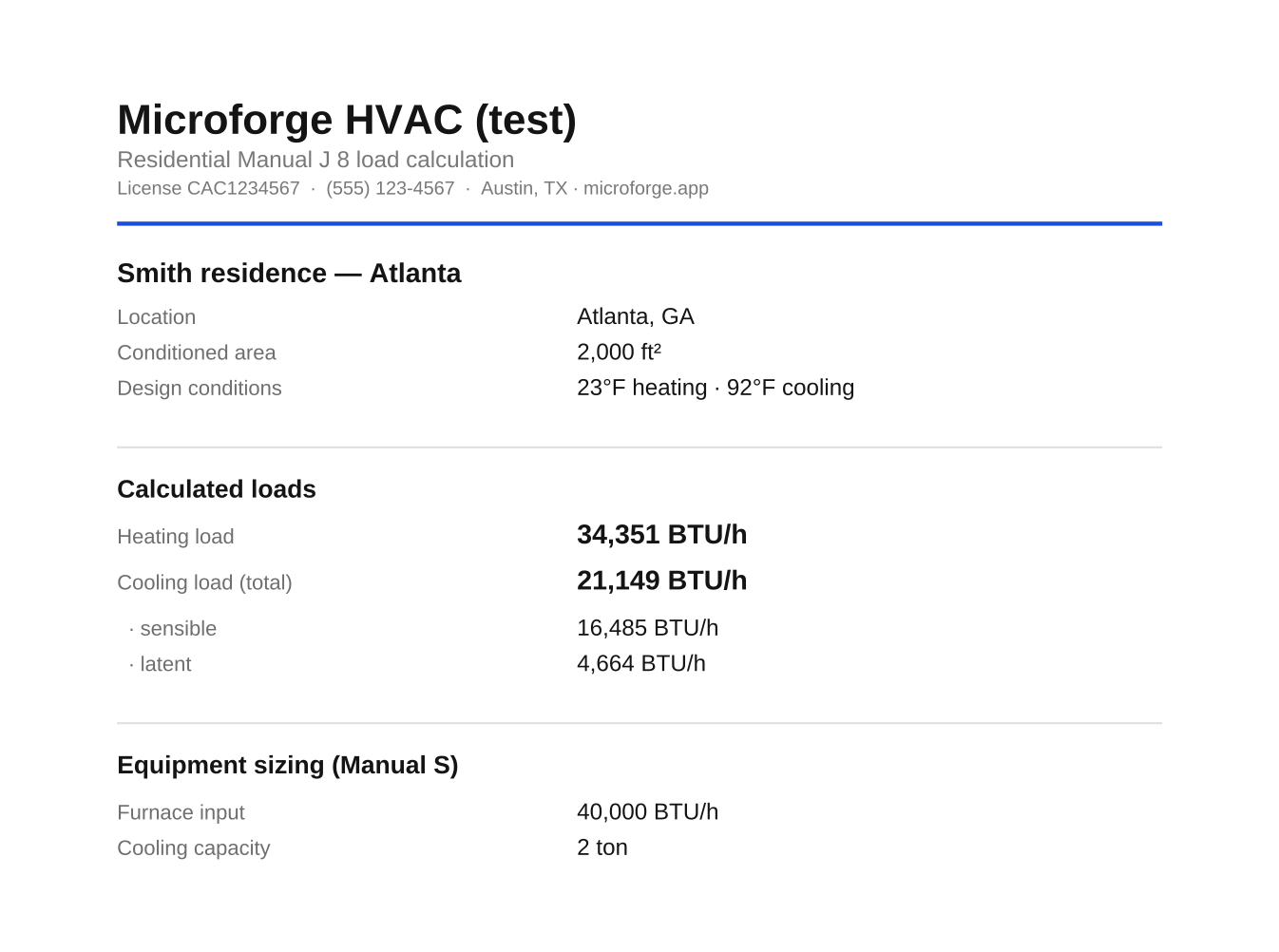Select the 34,351 BTU/h heating value
Screen dimensions: 1279x952
point(662,535)
